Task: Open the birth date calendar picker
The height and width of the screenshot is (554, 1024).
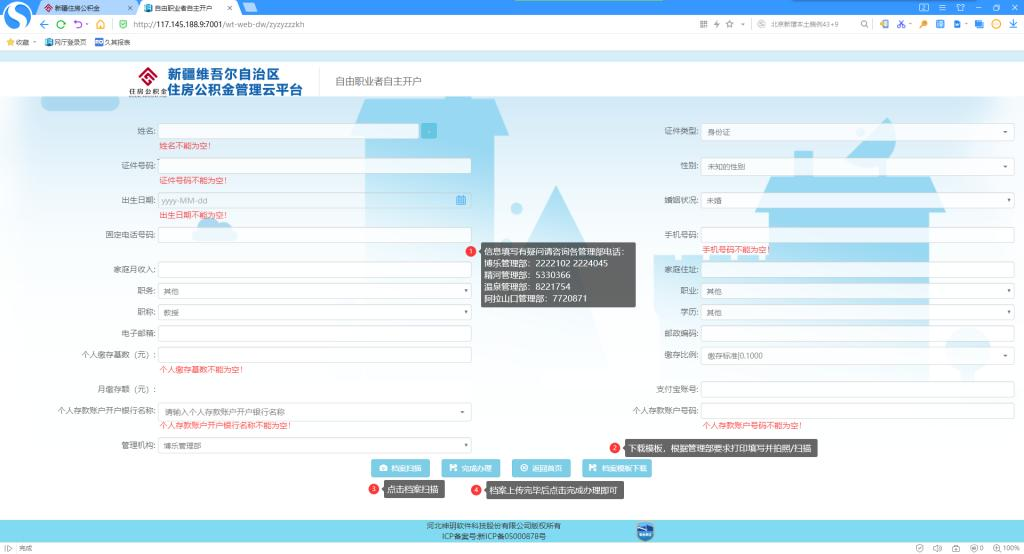Action: (x=461, y=200)
